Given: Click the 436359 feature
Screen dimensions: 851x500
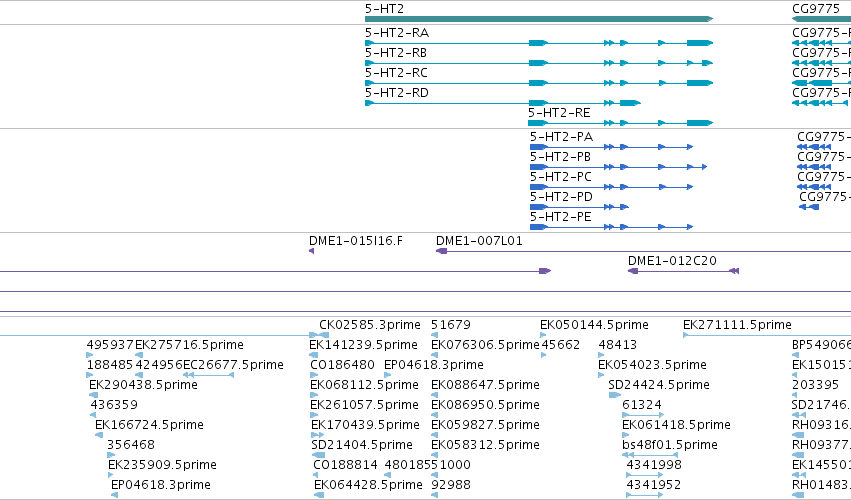Looking at the screenshot, I should [93, 415].
